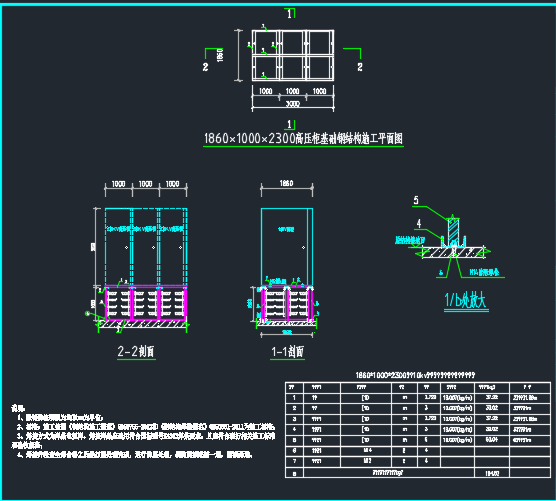Click the "M14" cell in table row 6
This screenshot has width=556, height=501.
tap(366, 451)
